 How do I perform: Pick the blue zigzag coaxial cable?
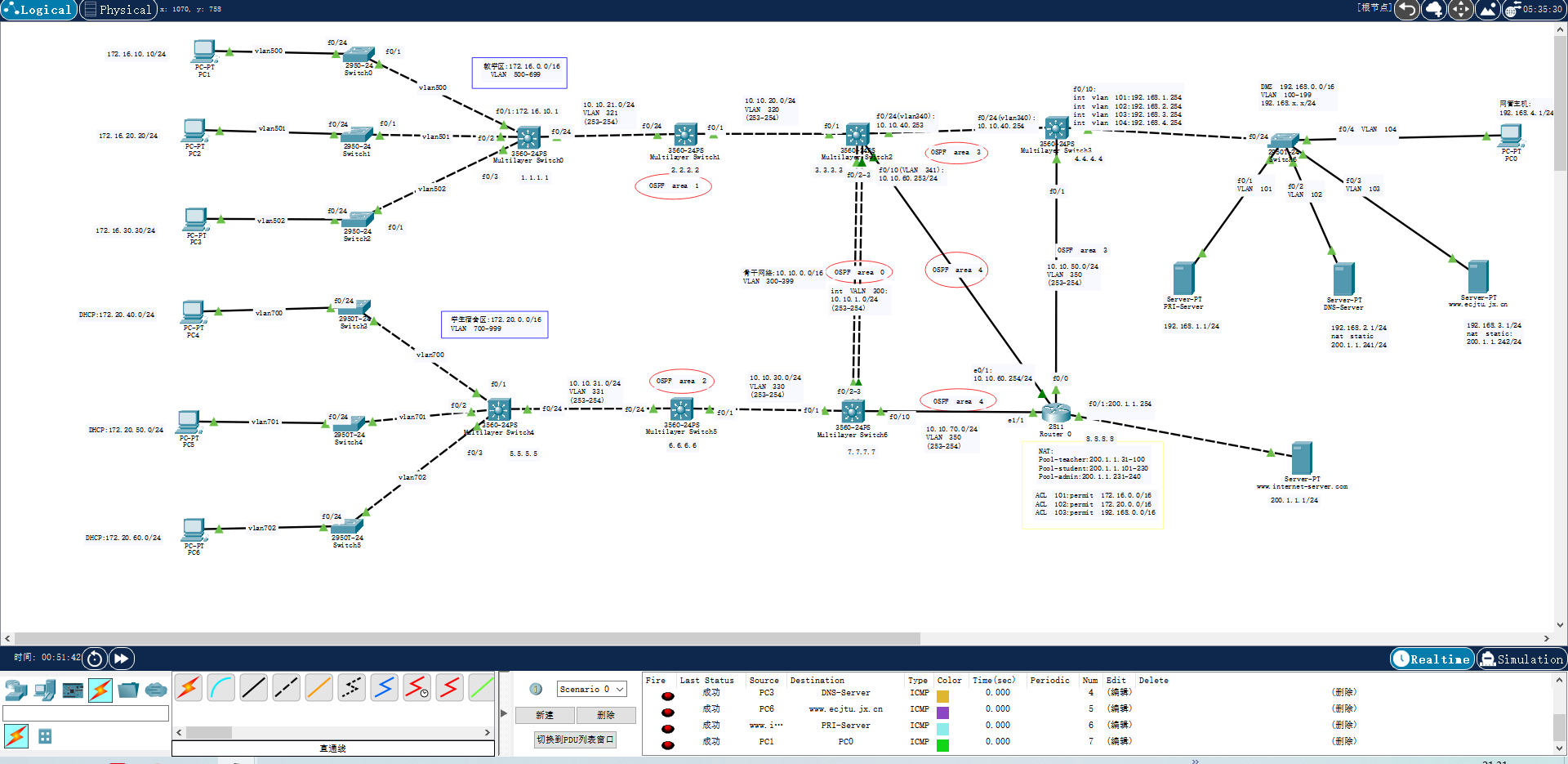point(385,688)
